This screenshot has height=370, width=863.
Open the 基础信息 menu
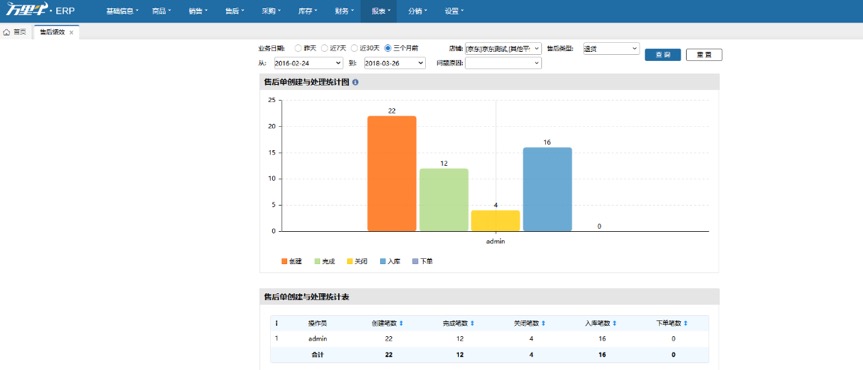(122, 11)
